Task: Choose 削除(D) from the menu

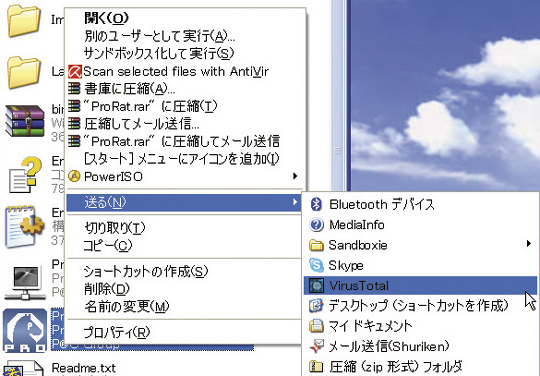Action: pos(185,289)
